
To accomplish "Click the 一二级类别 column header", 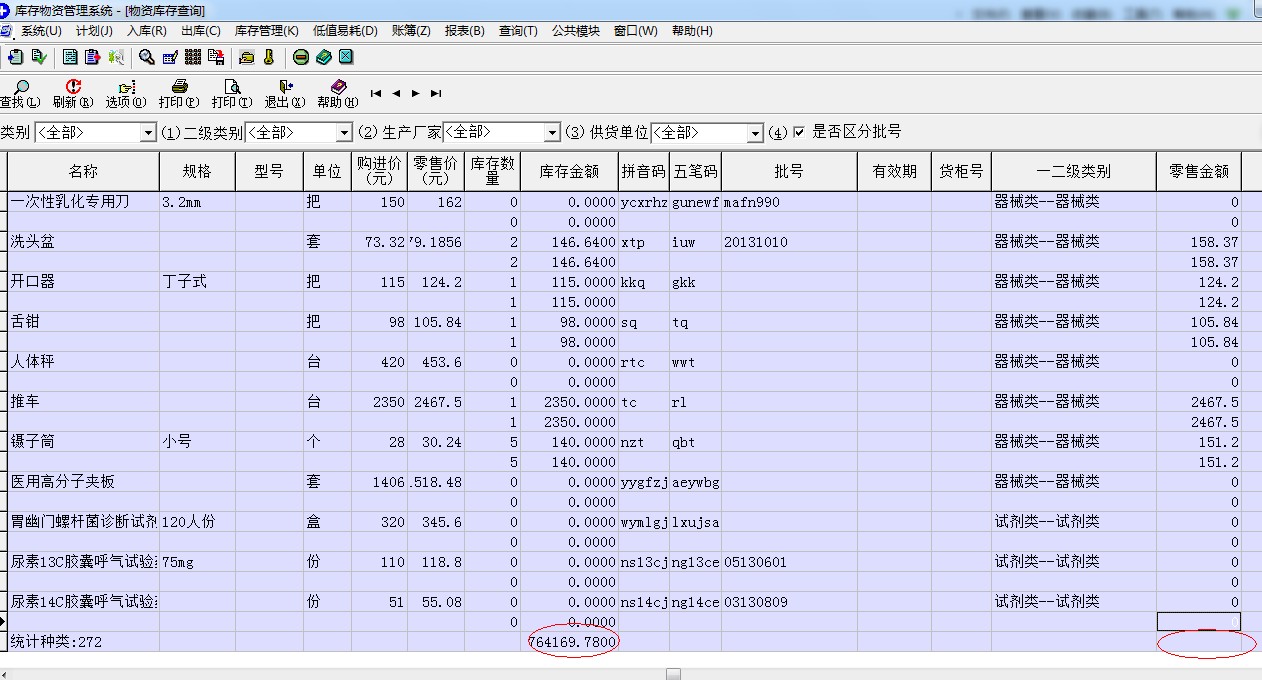I will pos(1074,171).
